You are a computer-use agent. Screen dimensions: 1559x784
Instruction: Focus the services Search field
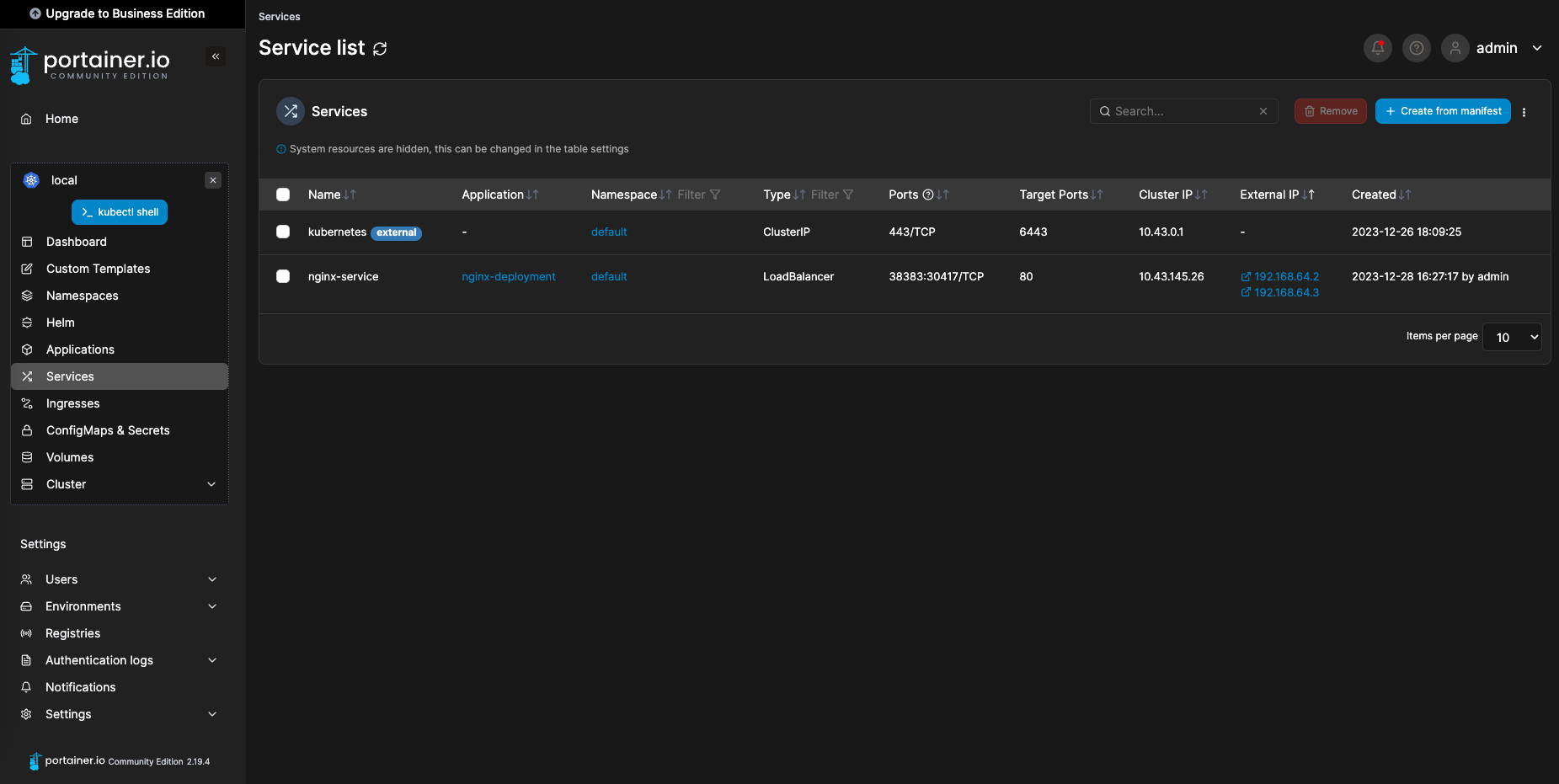point(1183,111)
